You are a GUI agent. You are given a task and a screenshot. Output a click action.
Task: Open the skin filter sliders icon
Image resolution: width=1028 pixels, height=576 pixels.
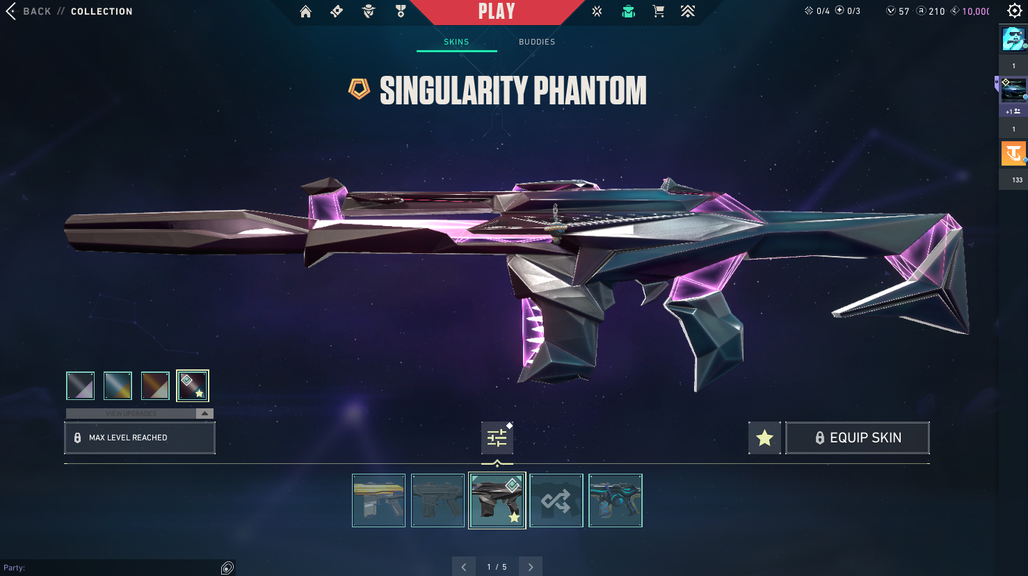[x=497, y=438]
